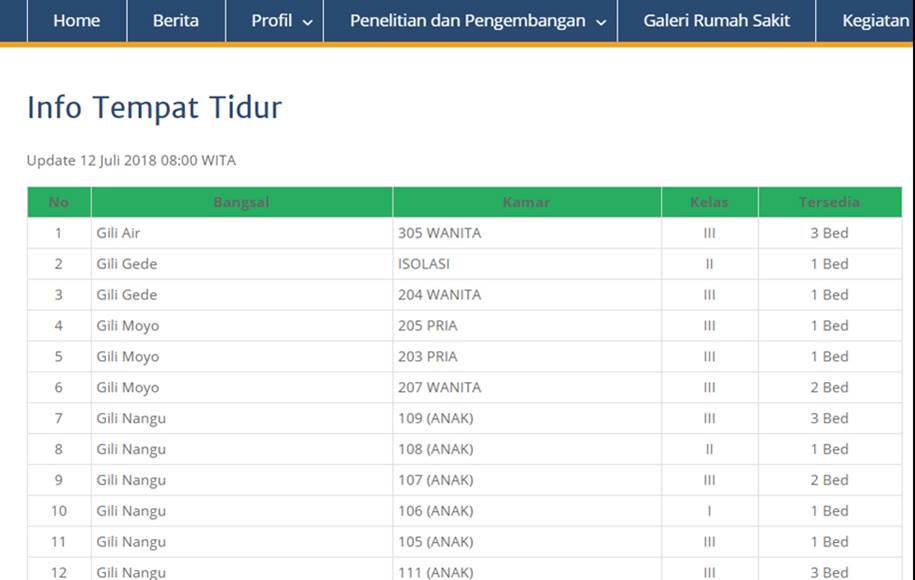This screenshot has width=915, height=580.
Task: Open the Home menu item
Action: (x=77, y=21)
